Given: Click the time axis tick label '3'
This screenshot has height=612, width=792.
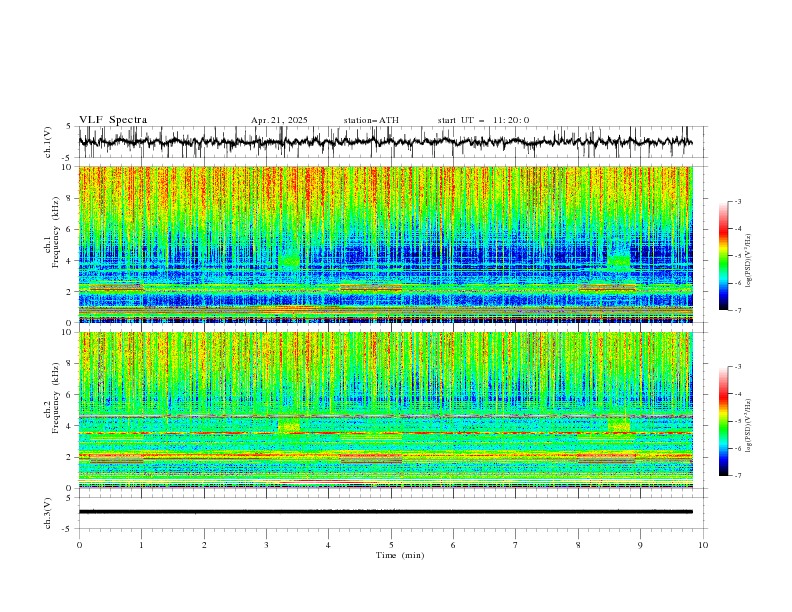Looking at the screenshot, I should click(x=266, y=545).
